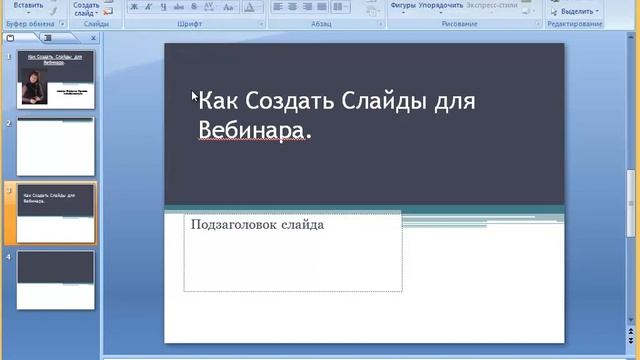This screenshot has width=640, height=360.
Task: Click the font color (A) button
Action: pyautogui.click(x=249, y=7)
